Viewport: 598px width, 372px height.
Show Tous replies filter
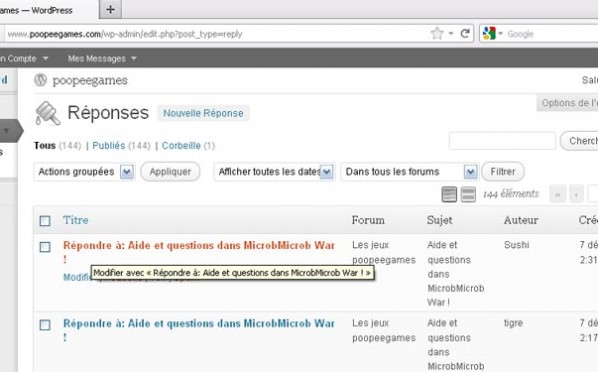coord(45,145)
